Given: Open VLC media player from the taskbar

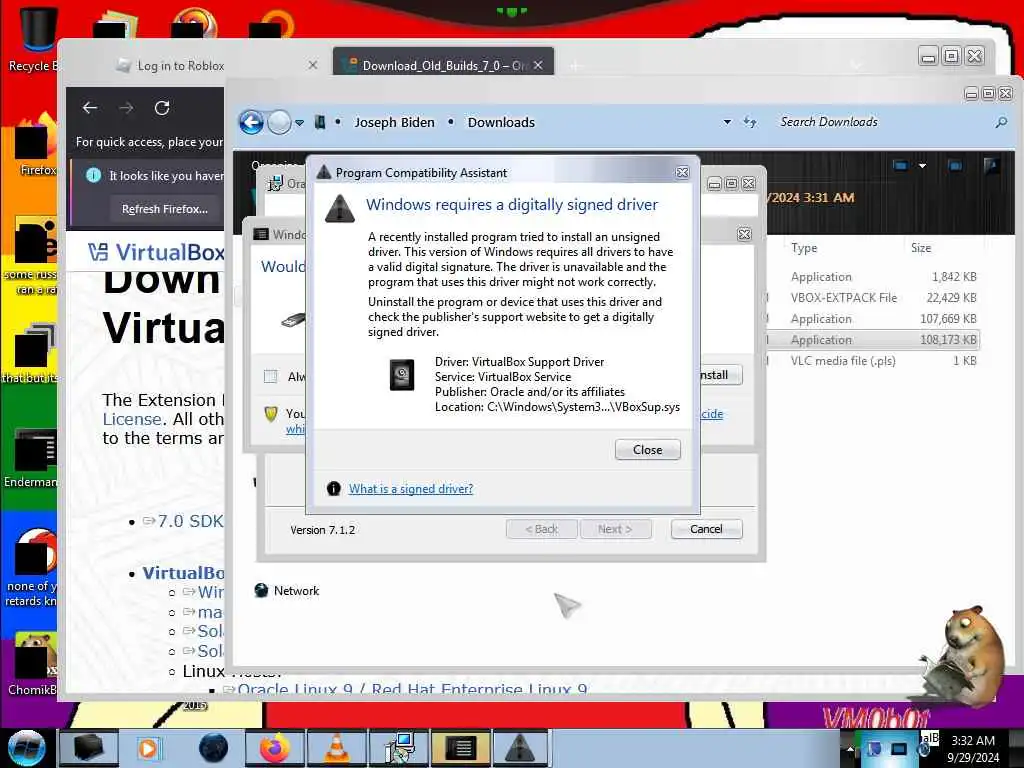Looking at the screenshot, I should [x=337, y=748].
